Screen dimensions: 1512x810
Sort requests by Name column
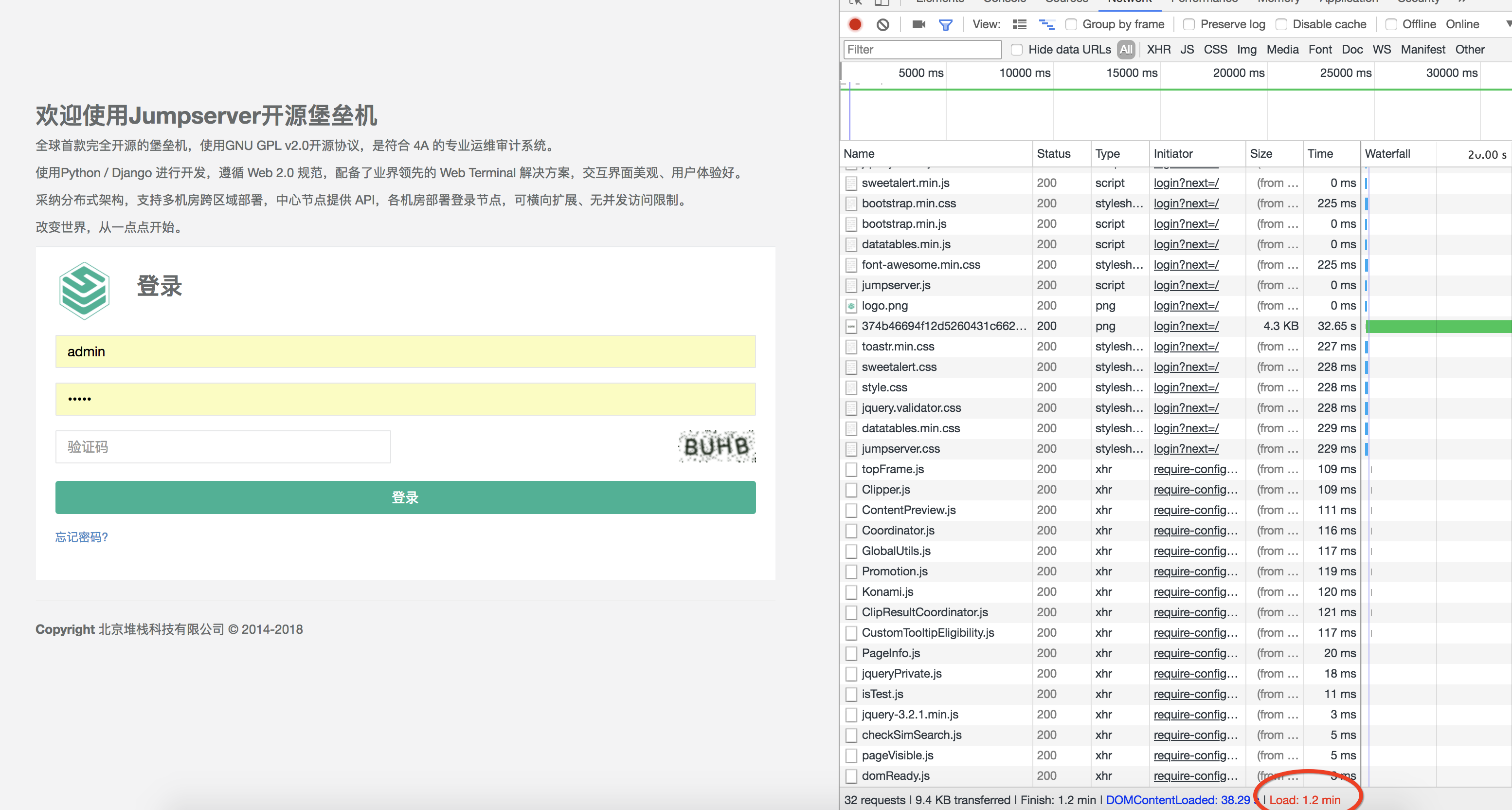[936, 153]
